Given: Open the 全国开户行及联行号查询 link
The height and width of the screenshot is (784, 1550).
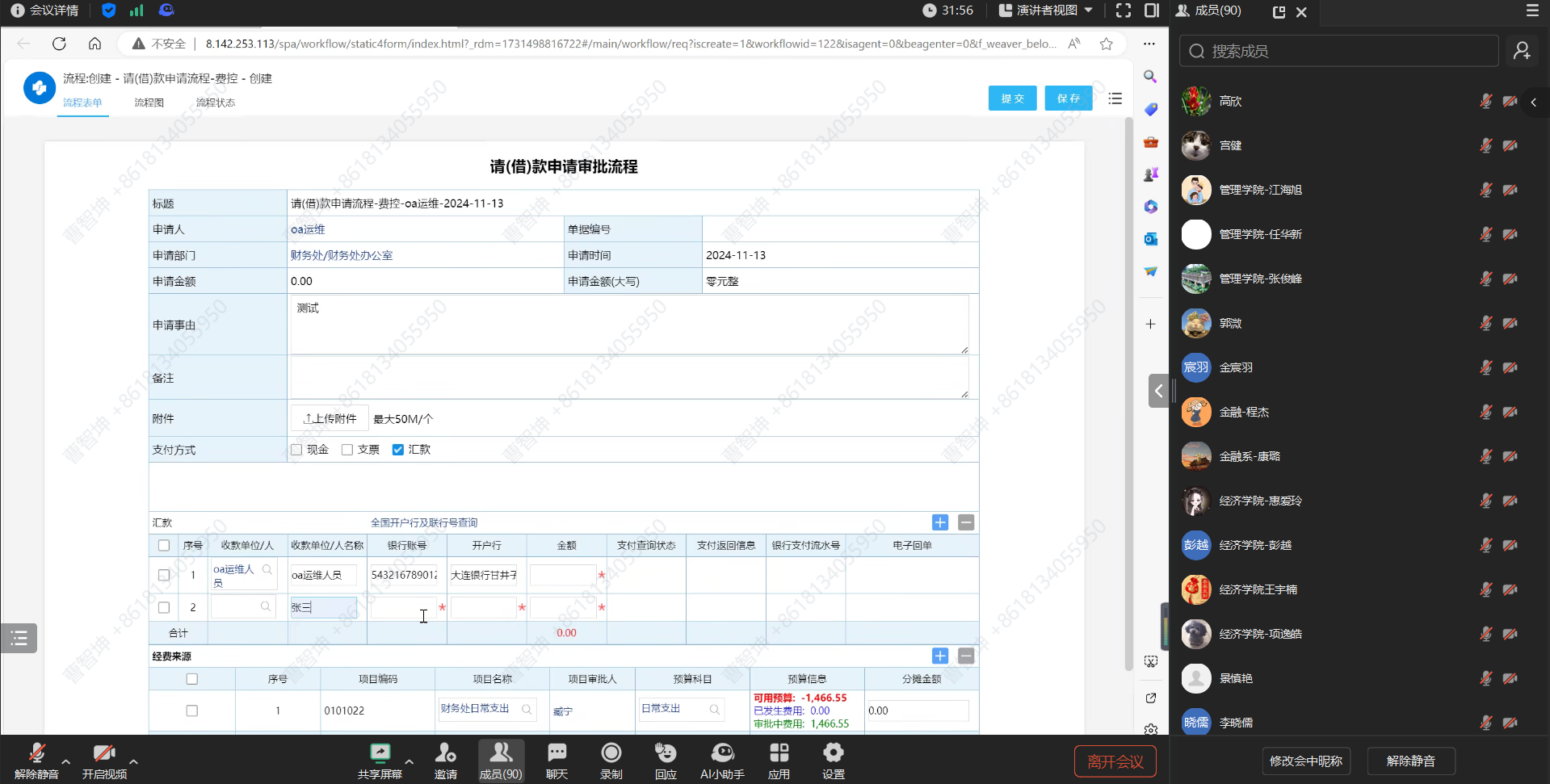Looking at the screenshot, I should (x=424, y=522).
